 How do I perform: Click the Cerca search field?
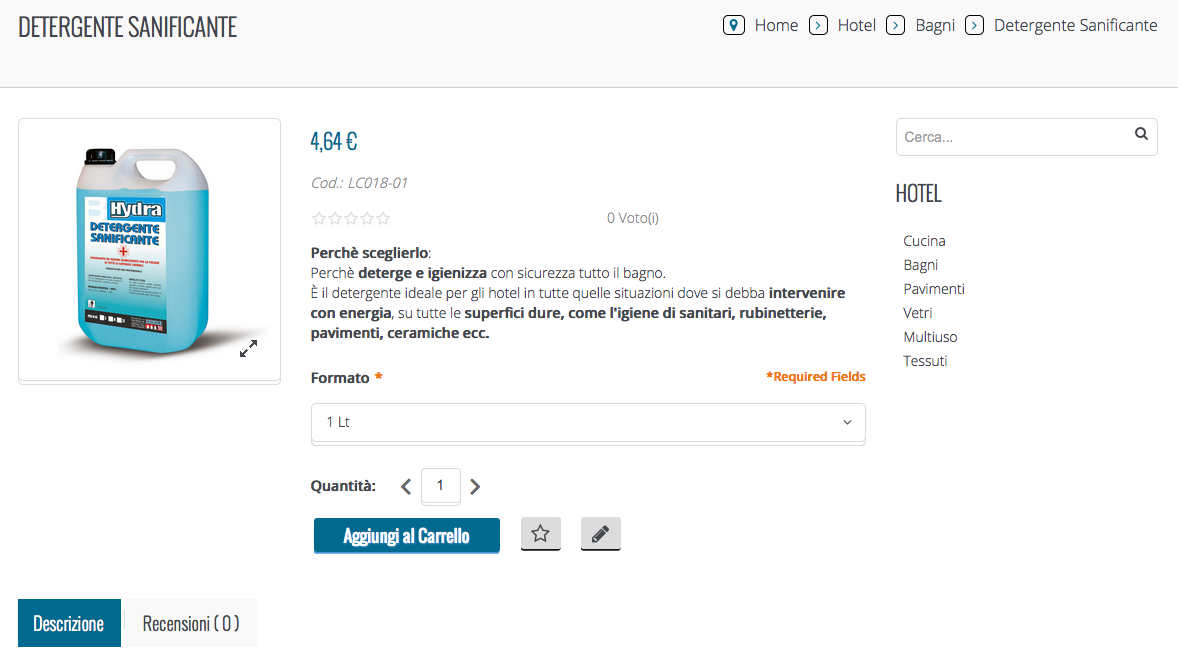coord(1012,137)
